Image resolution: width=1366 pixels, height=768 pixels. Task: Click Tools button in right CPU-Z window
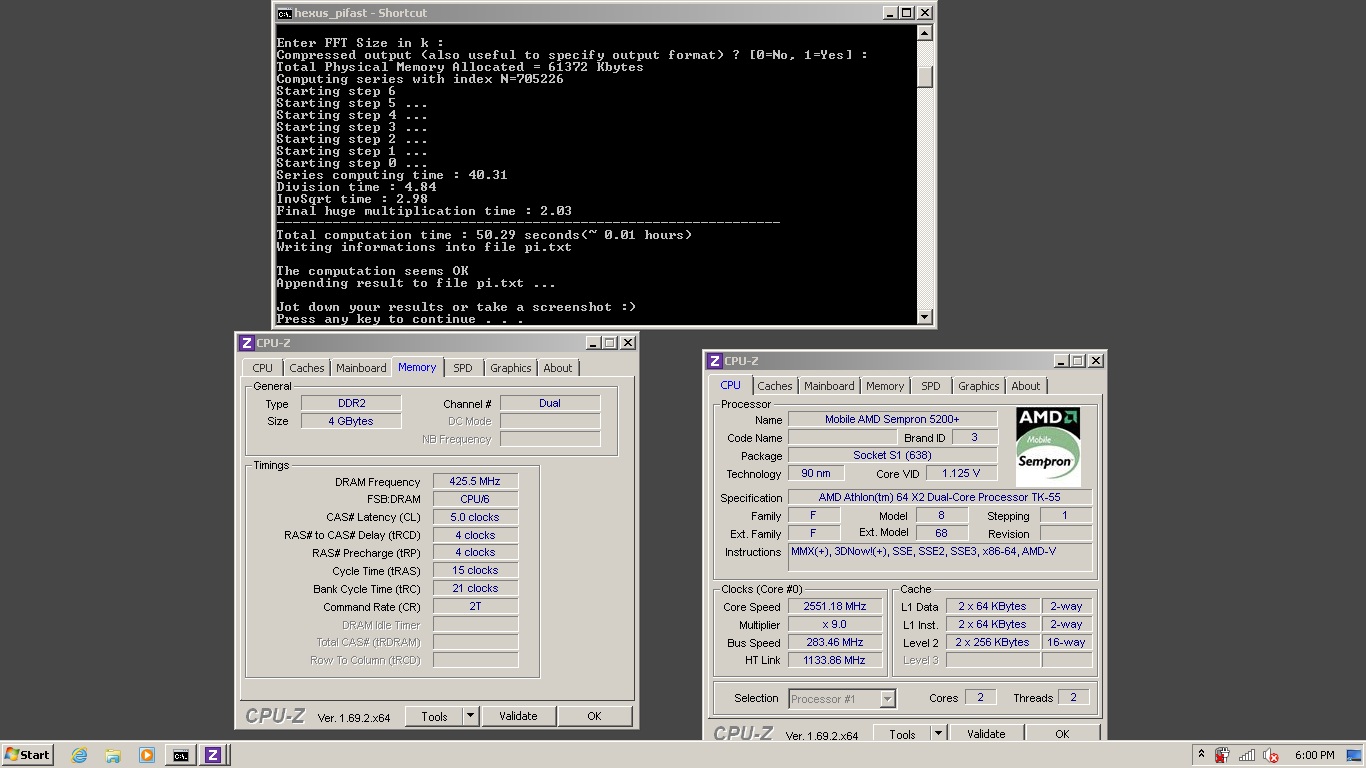tap(902, 734)
